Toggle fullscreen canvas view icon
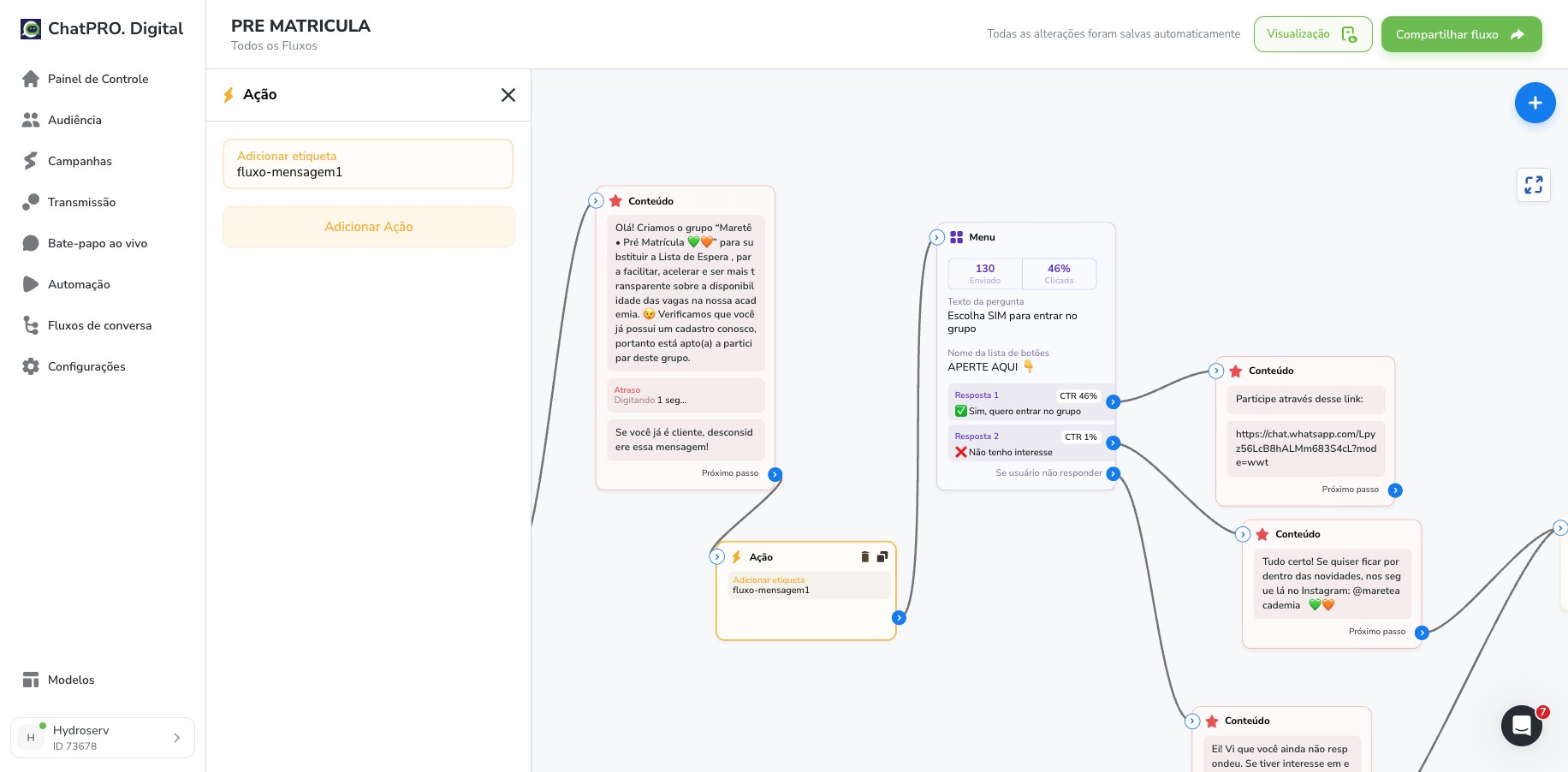The width and height of the screenshot is (1568, 772). pos(1533,185)
